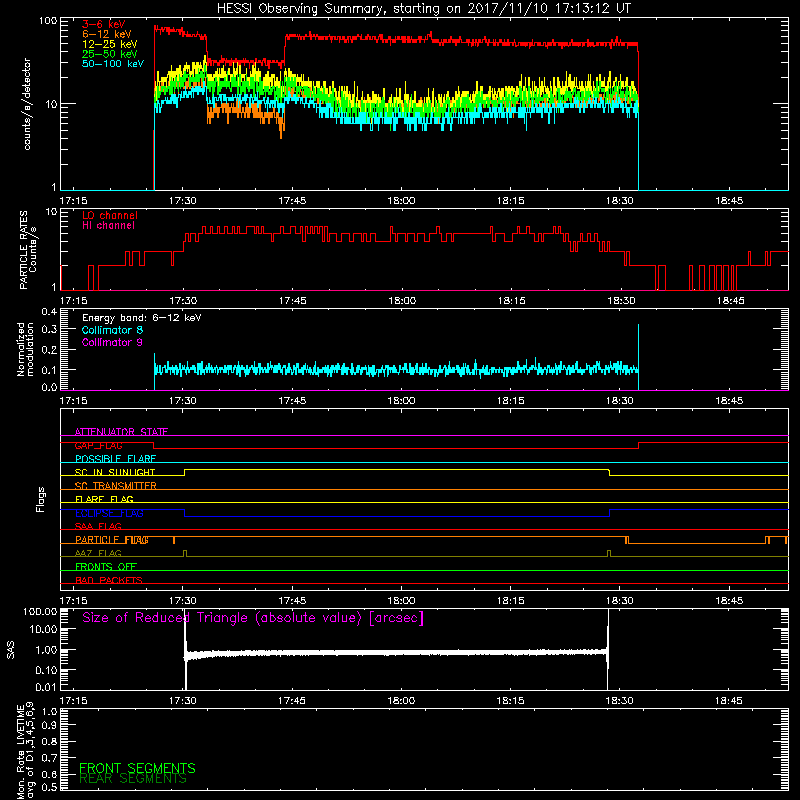Select the orange 6-12 keV legend label
This screenshot has width=800, height=800.
coord(107,34)
